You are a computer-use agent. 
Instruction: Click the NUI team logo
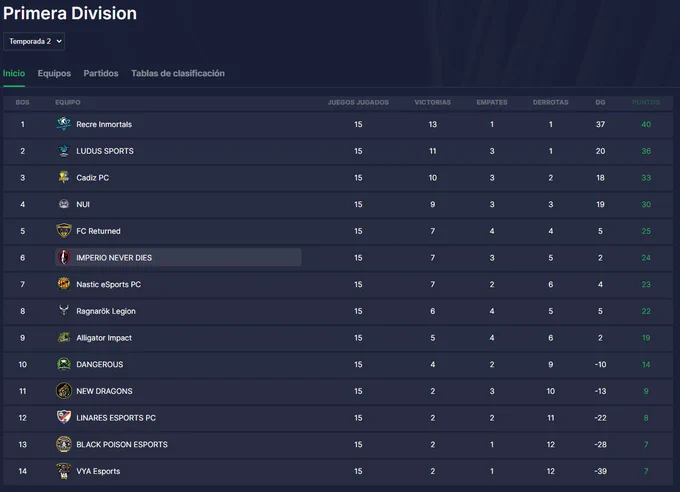(x=64, y=204)
